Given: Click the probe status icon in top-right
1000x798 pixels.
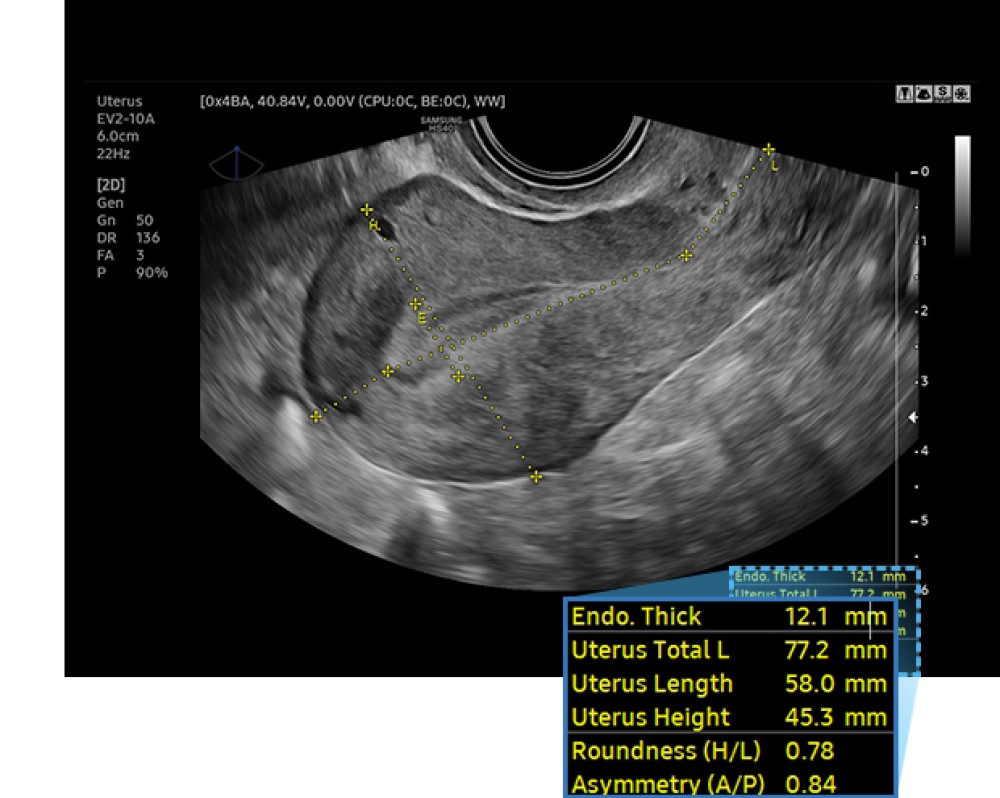Looking at the screenshot, I should tap(904, 94).
